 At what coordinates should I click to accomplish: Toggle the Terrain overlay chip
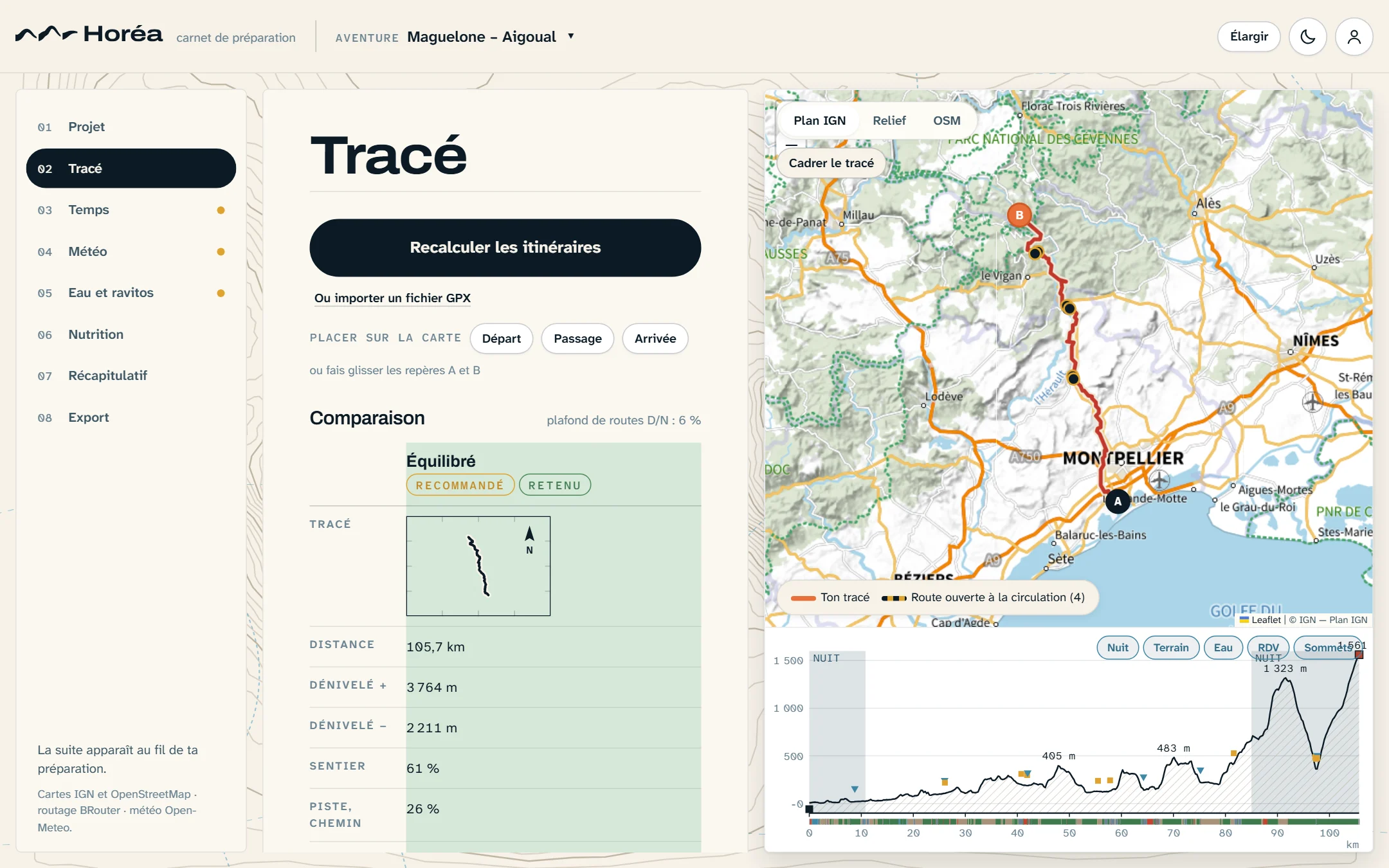pos(1171,647)
